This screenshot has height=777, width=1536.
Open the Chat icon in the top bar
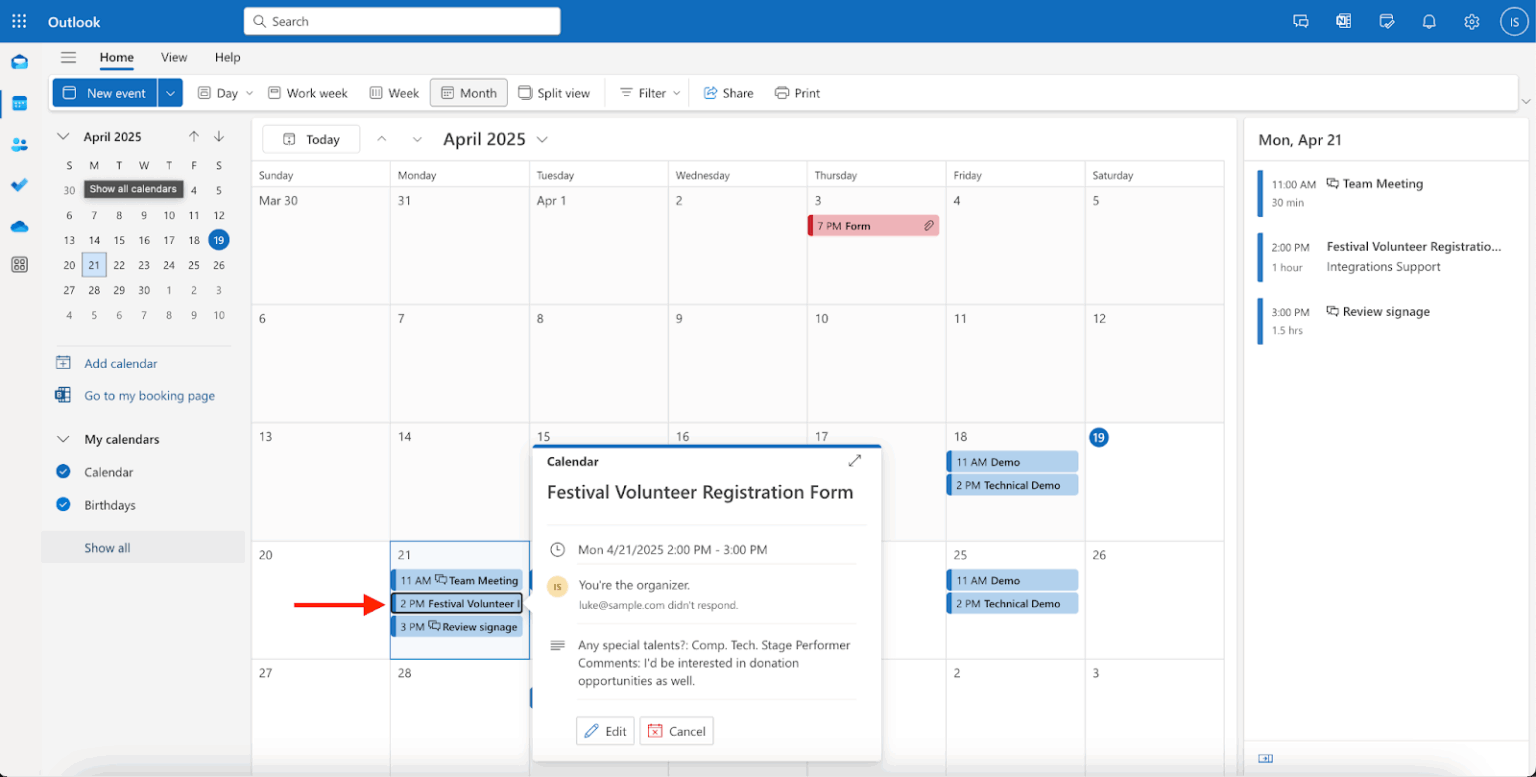[1300, 21]
